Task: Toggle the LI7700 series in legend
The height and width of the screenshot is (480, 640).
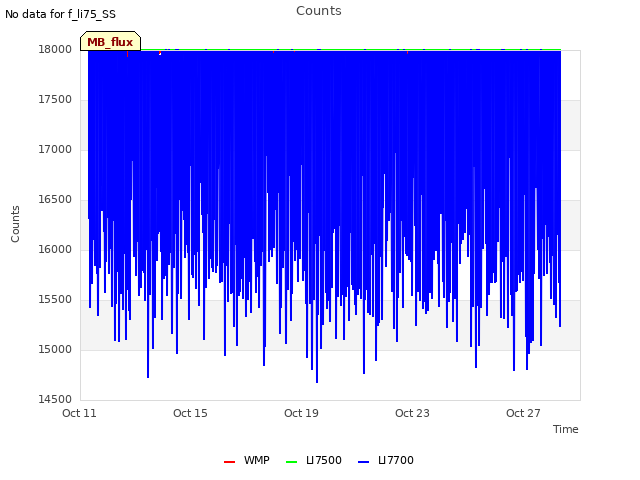Action: (386, 460)
